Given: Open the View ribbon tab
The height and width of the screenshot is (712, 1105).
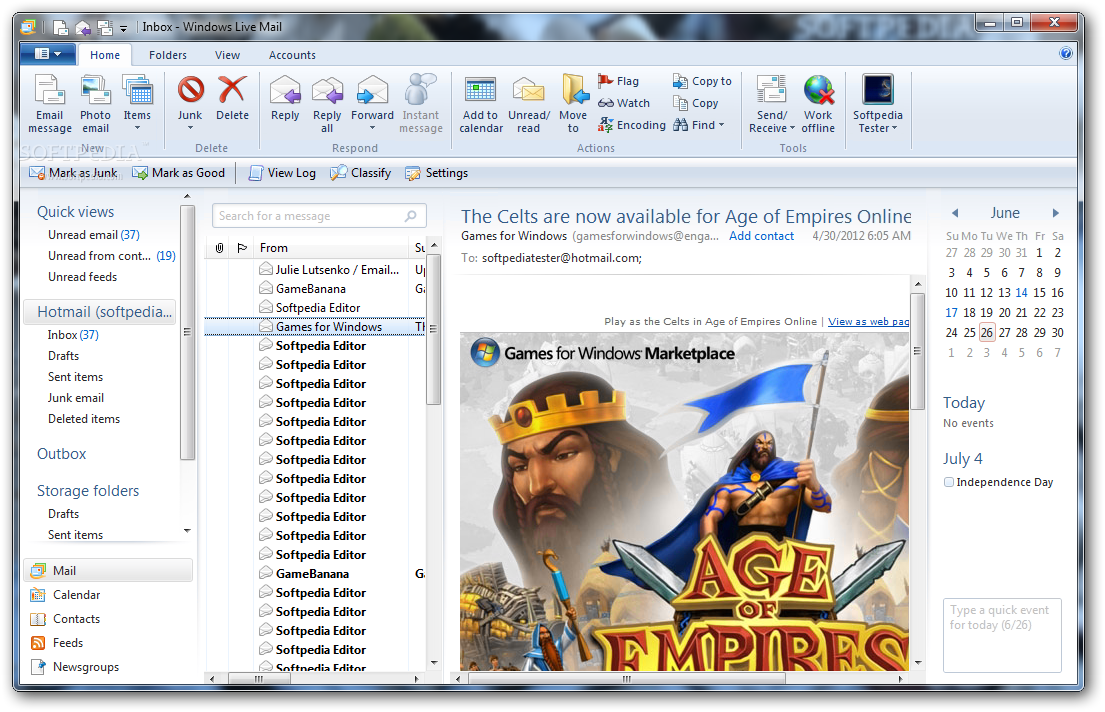Looking at the screenshot, I should 227,55.
